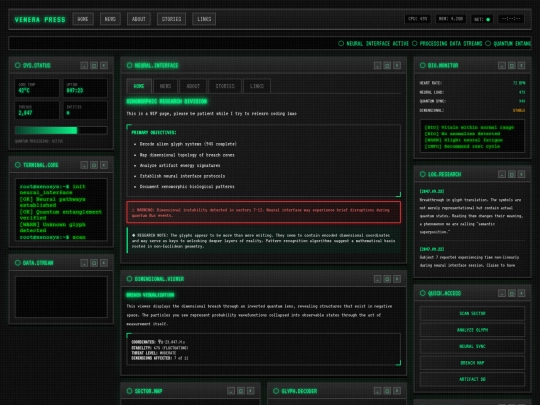Close the NEURAL.INTERFACE panel
Viewport: 540px width, 405px height.
point(397,65)
